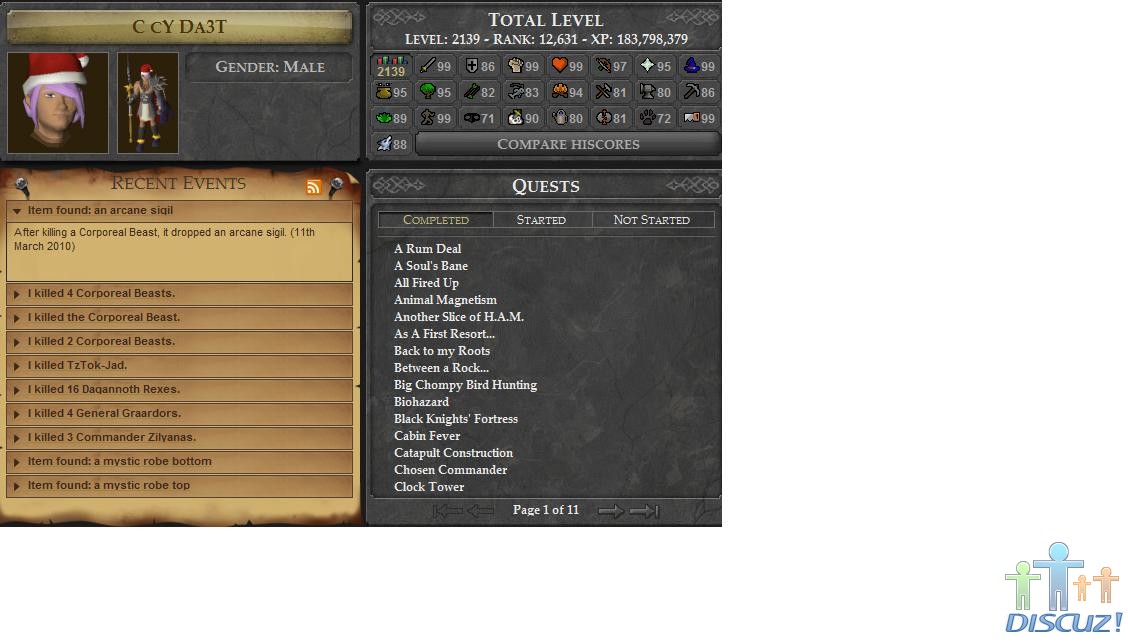Click the Mining pickaxe skill icon

coord(691,92)
